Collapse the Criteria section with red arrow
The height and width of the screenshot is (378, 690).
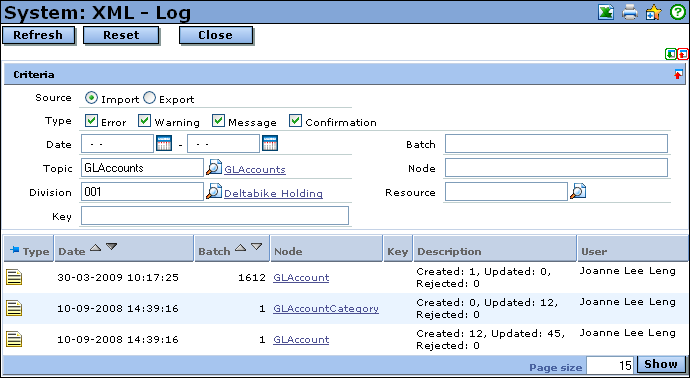click(x=678, y=74)
